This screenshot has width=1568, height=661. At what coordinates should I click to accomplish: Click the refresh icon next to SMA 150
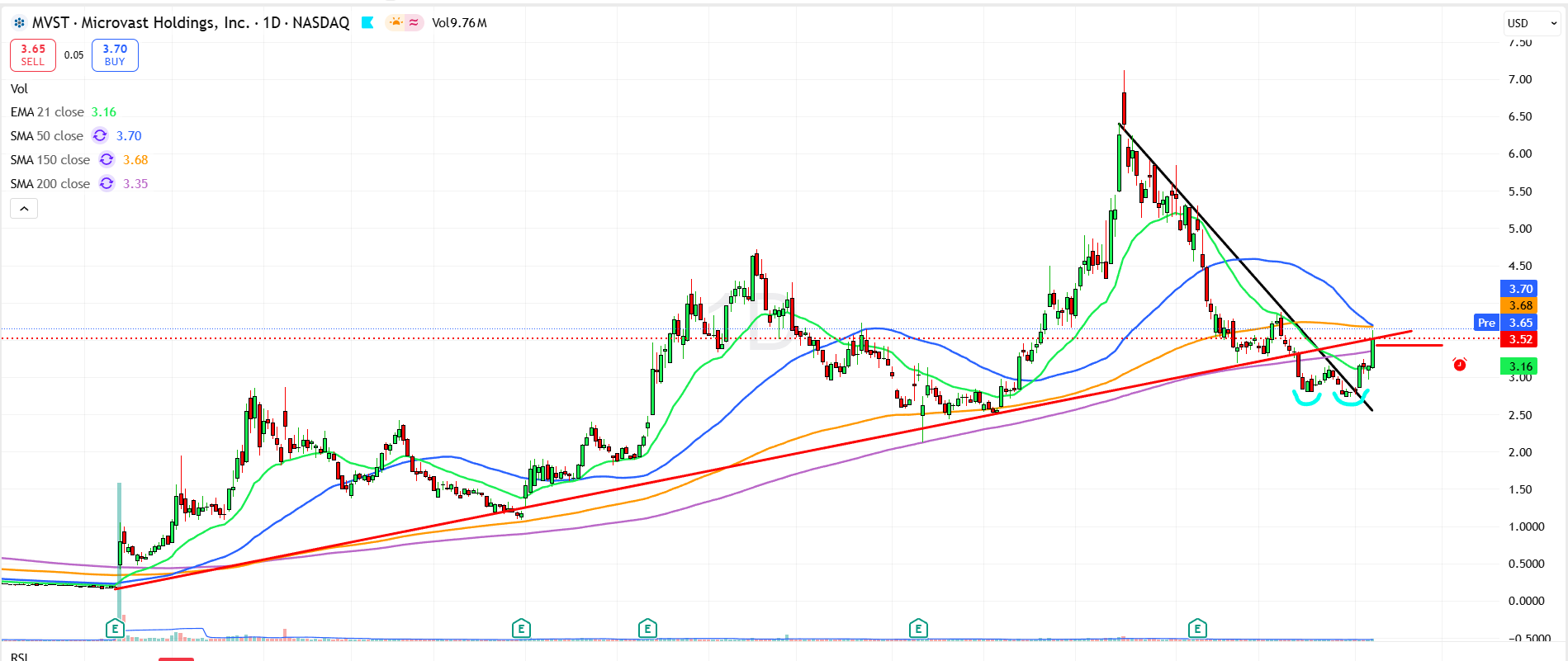(107, 159)
